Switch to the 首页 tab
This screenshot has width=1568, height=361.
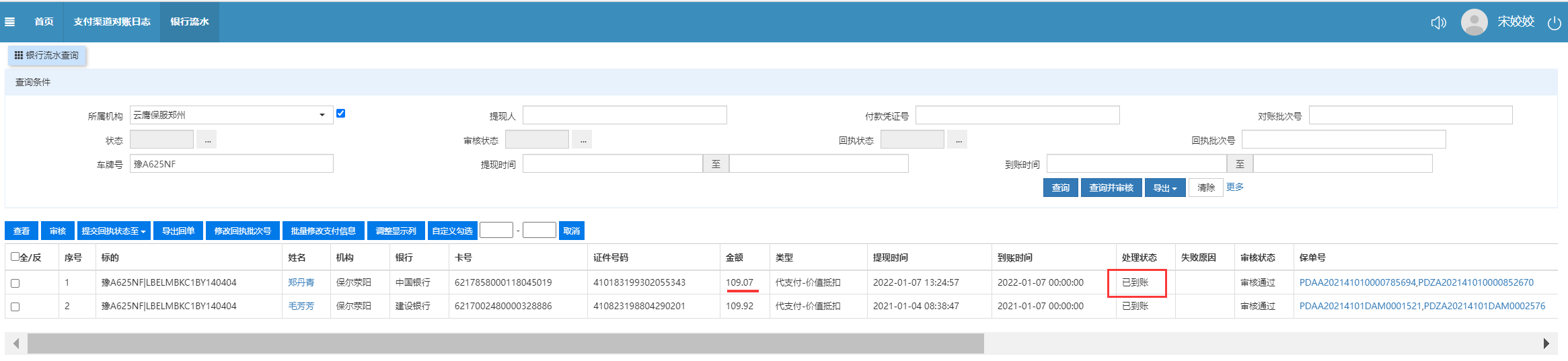44,22
